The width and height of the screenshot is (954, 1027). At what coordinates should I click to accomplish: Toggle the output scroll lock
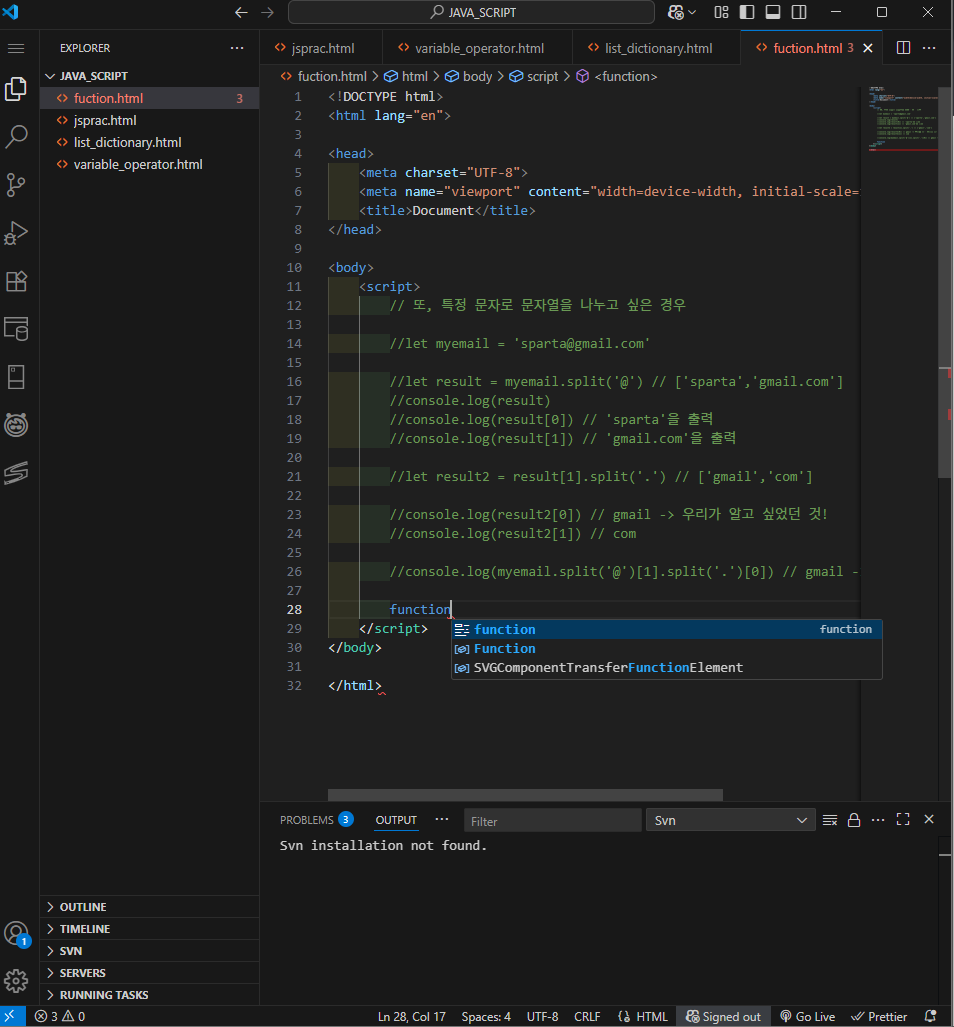854,820
